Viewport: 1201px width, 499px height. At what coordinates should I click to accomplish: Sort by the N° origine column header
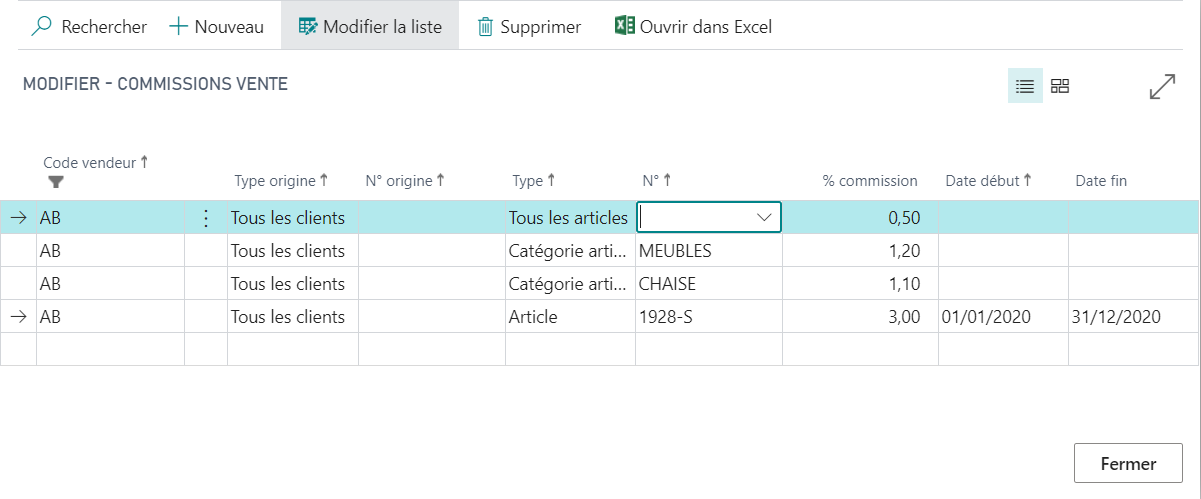tap(404, 181)
